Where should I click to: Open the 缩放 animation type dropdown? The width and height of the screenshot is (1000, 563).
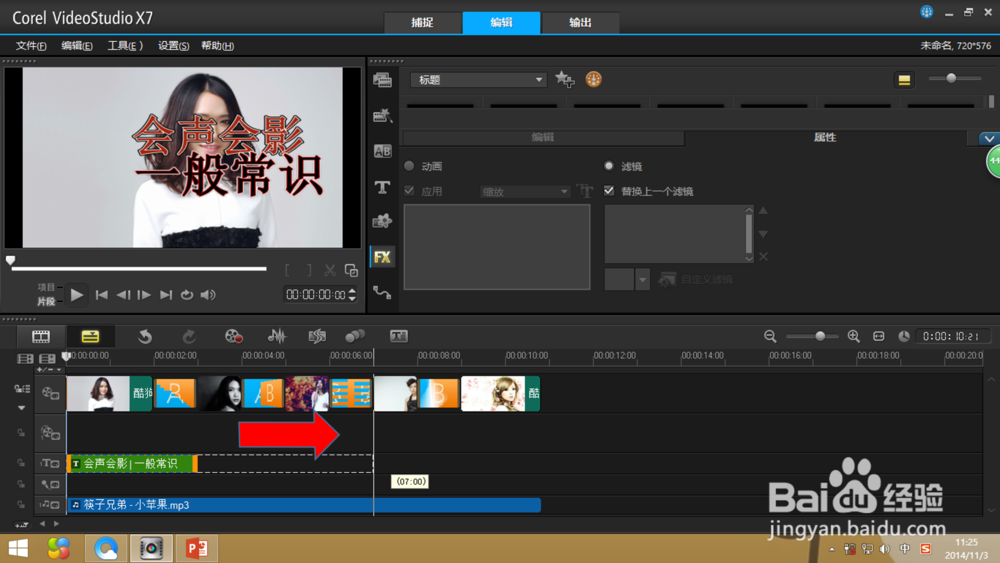[x=524, y=191]
